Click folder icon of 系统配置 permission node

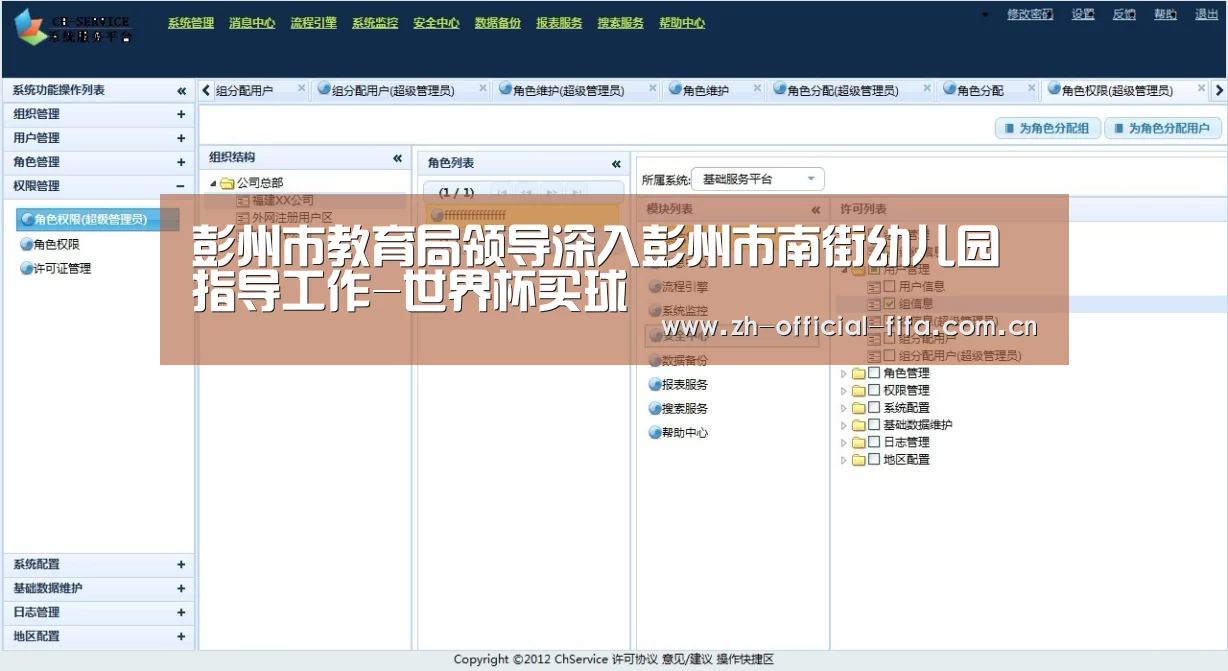(858, 408)
